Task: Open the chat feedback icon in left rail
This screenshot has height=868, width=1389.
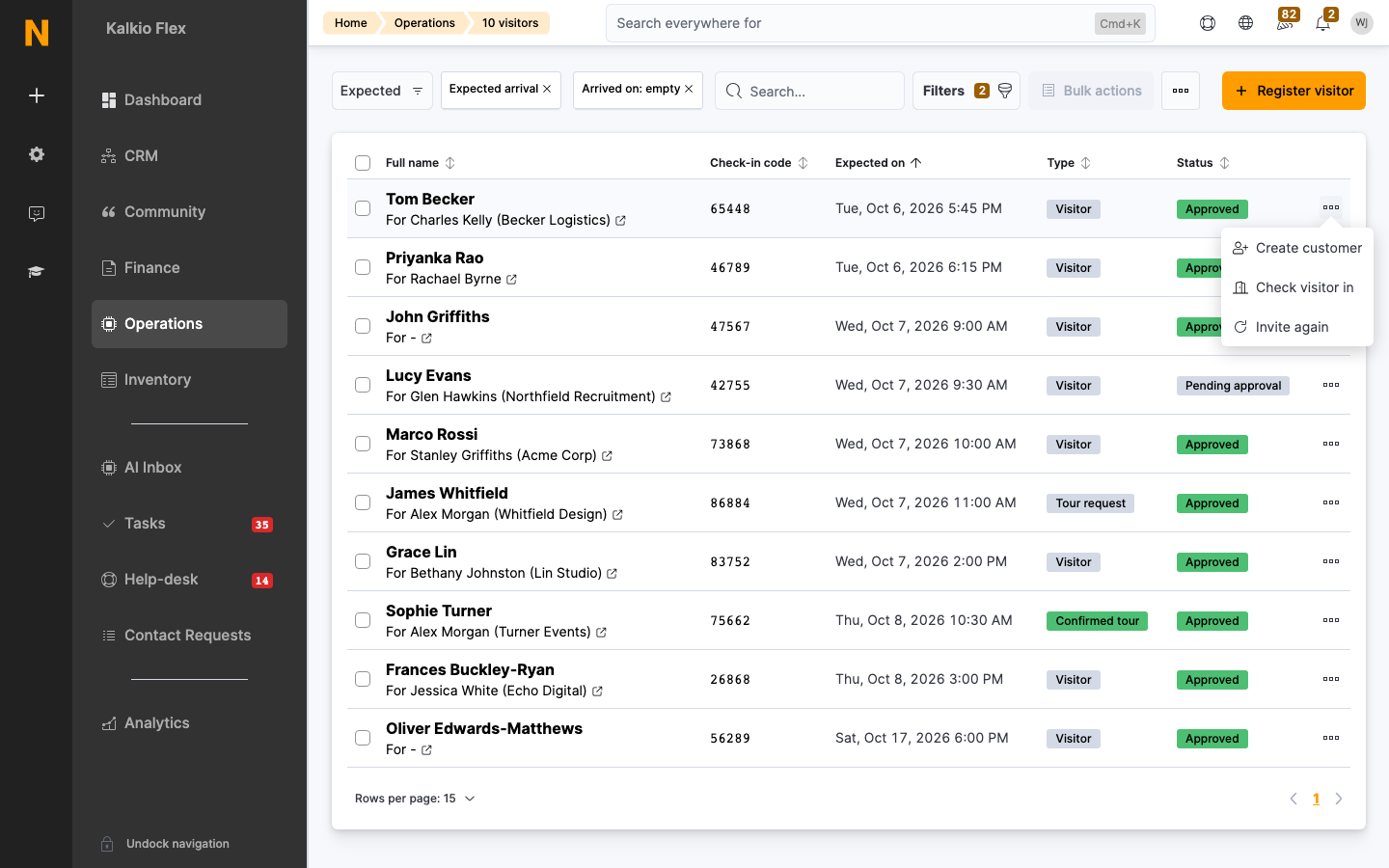Action: (x=37, y=213)
